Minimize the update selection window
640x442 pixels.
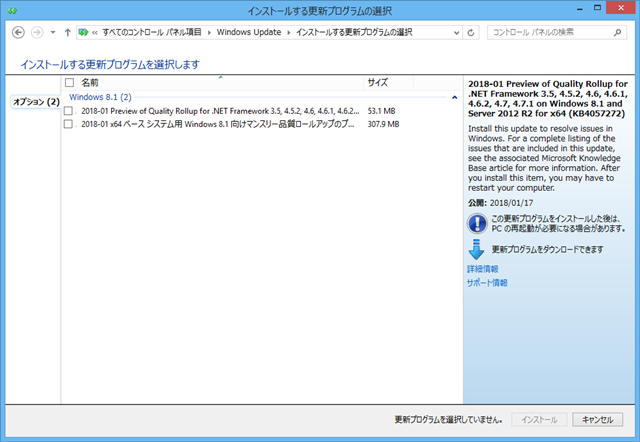(x=580, y=8)
